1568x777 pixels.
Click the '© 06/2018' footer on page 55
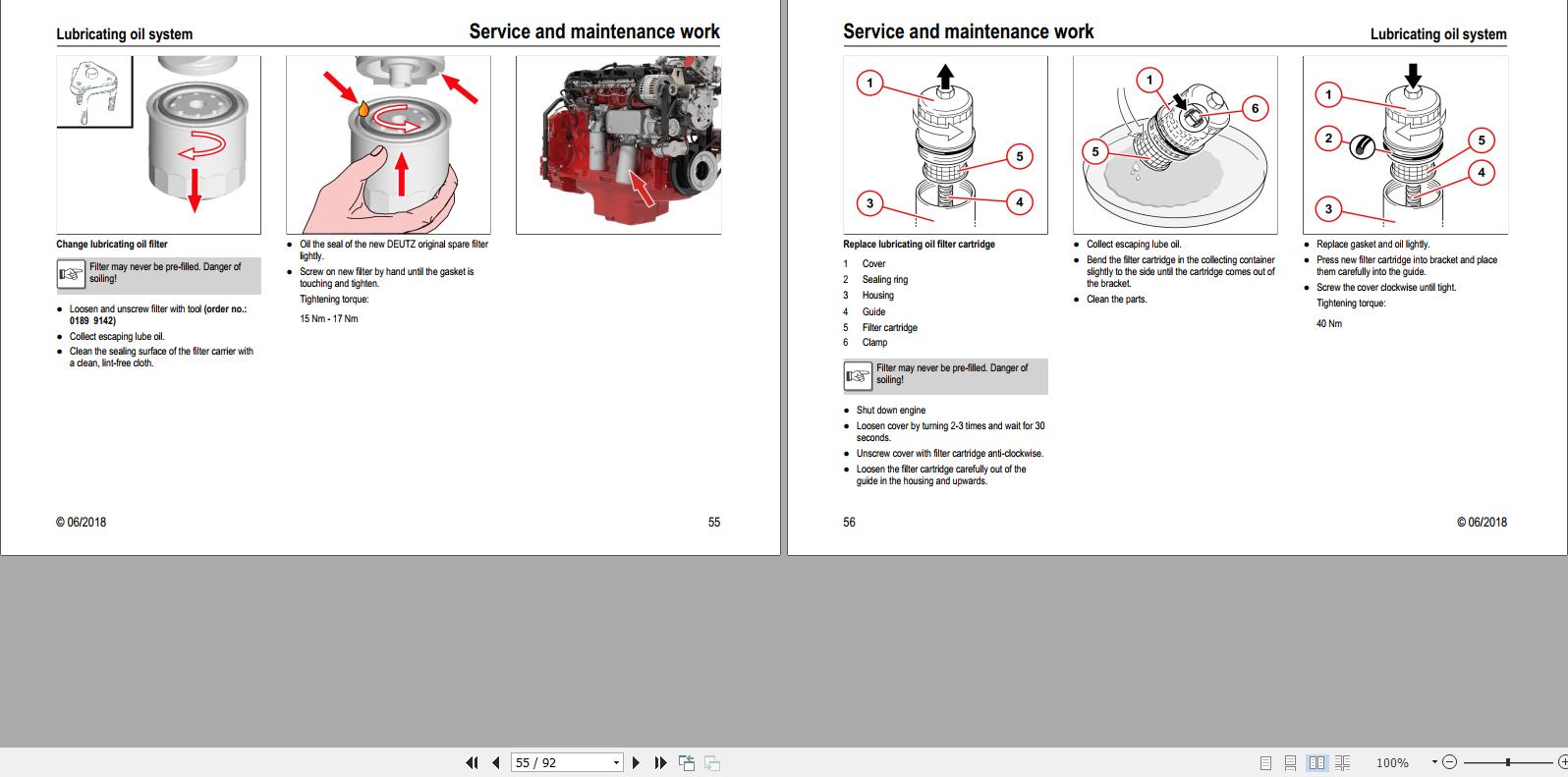tap(82, 523)
